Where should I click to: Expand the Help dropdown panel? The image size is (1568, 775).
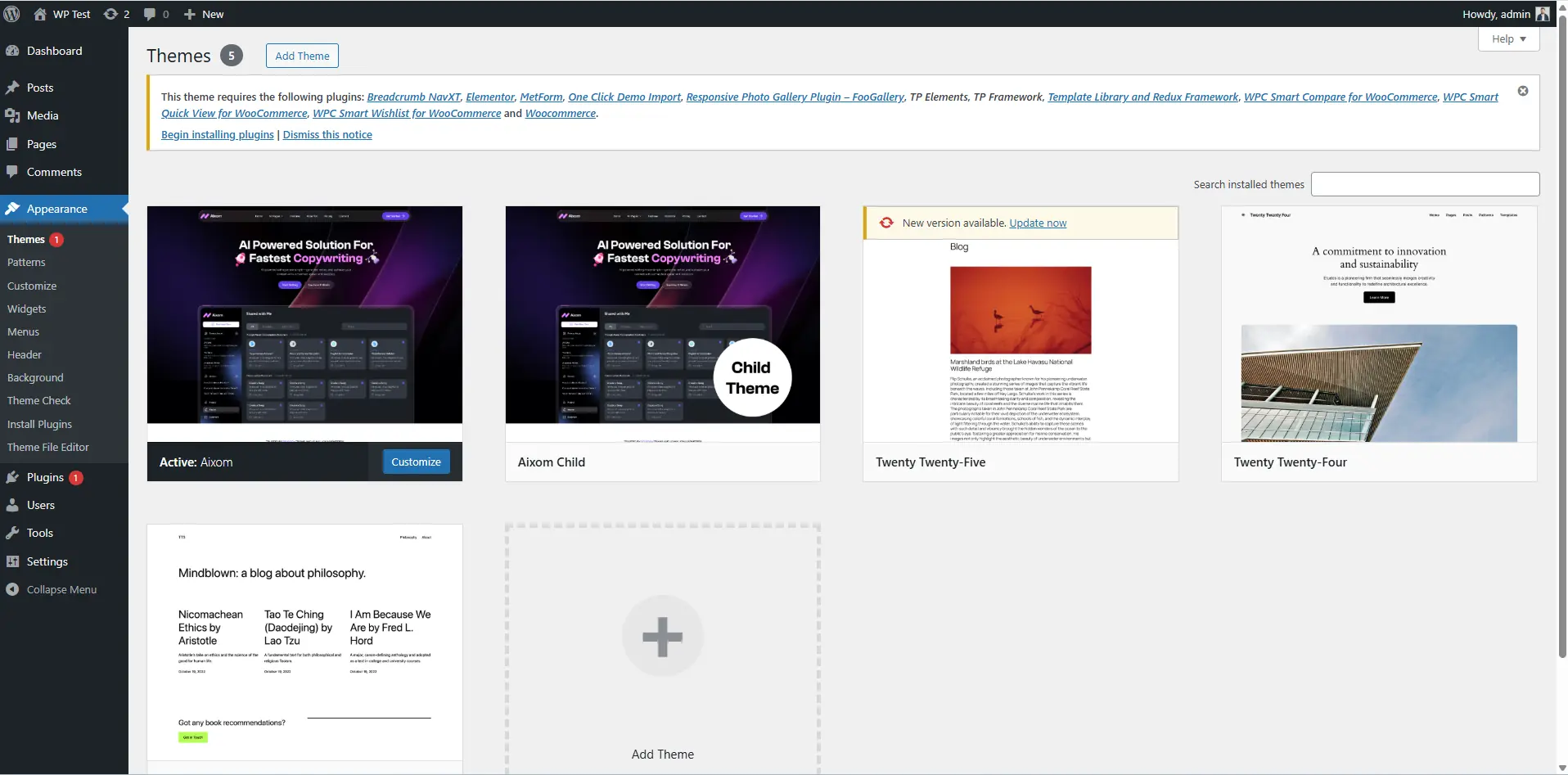pyautogui.click(x=1508, y=38)
